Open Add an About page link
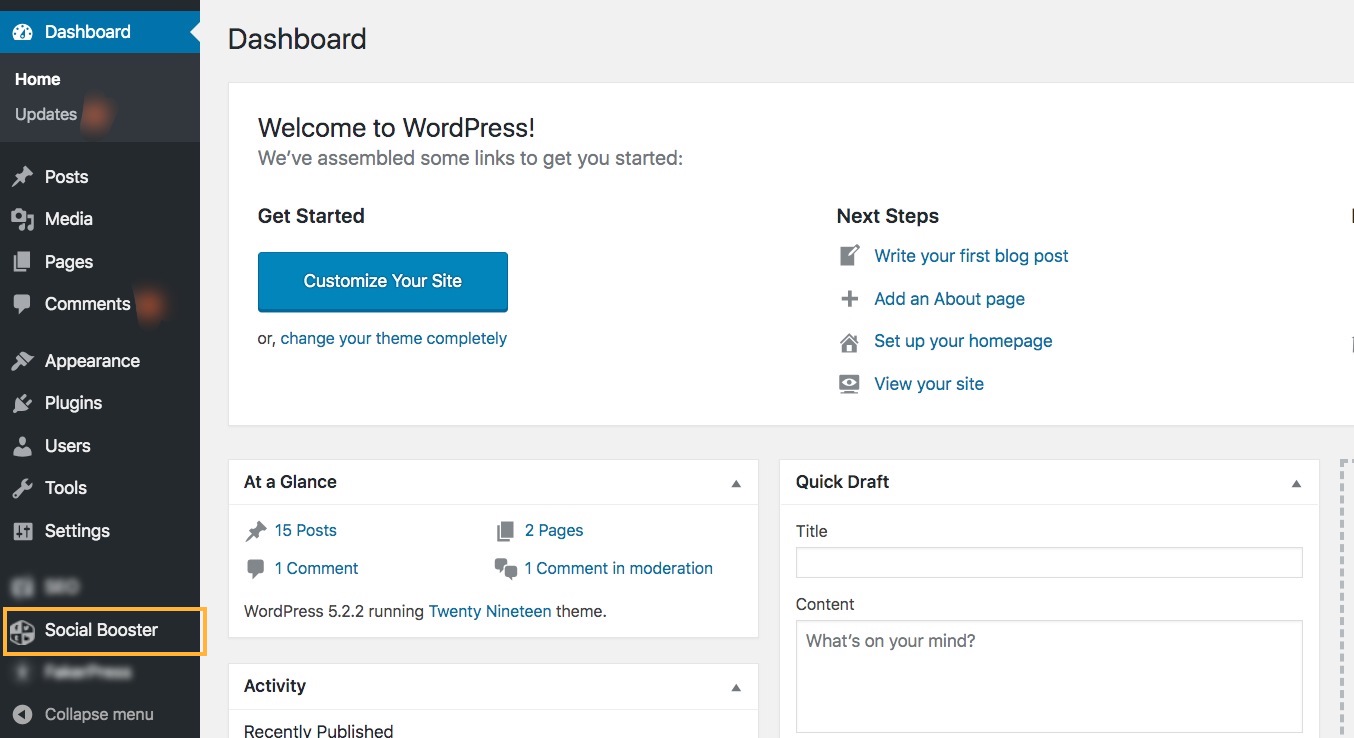 (x=949, y=299)
